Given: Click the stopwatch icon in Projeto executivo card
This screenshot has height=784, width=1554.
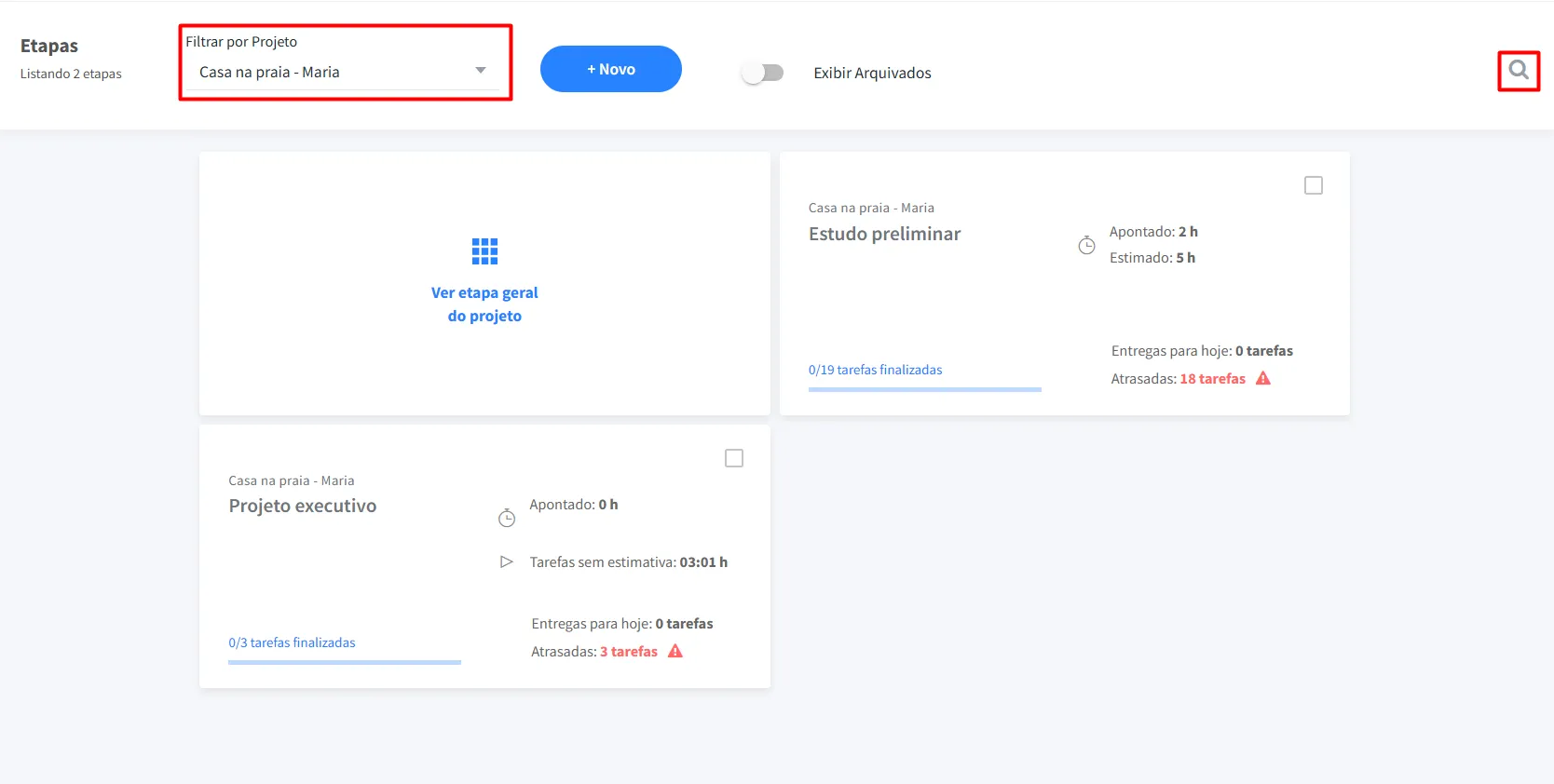Looking at the screenshot, I should tap(507, 518).
